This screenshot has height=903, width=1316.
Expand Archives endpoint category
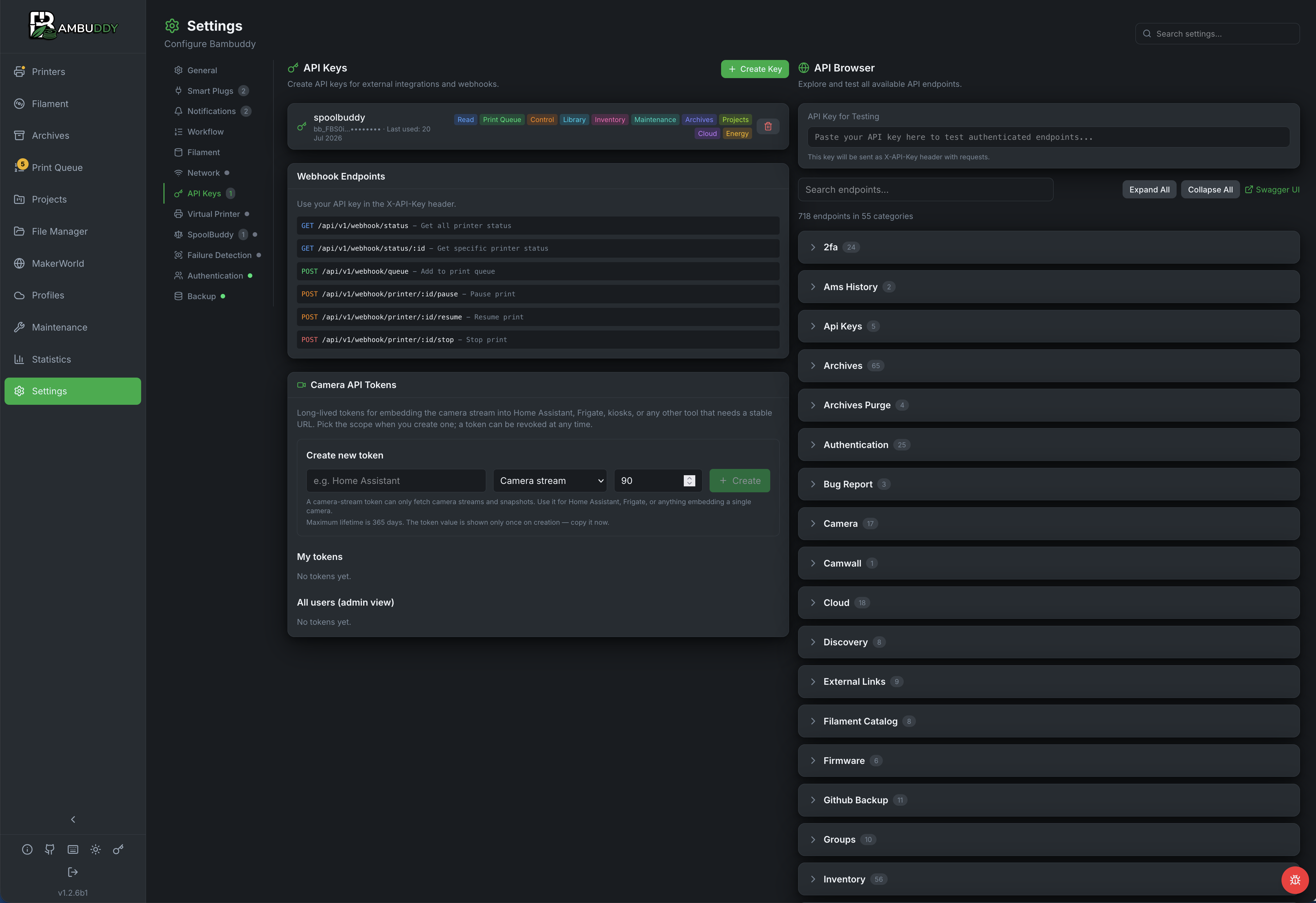tap(1049, 365)
